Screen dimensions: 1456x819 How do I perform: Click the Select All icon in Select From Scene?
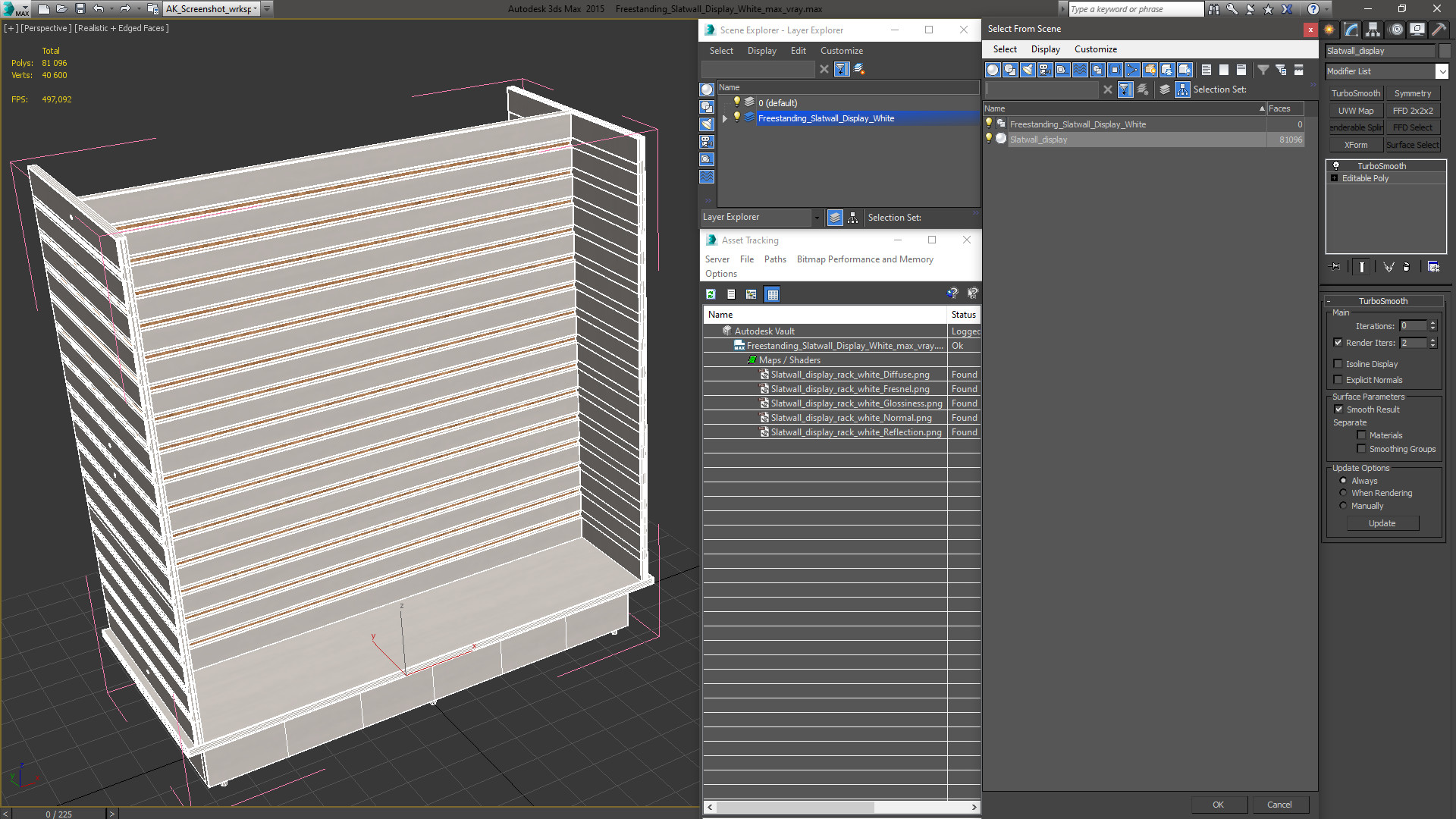(x=1207, y=70)
